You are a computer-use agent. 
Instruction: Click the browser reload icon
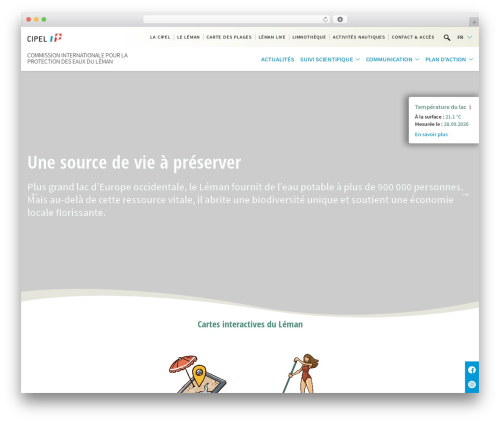pyautogui.click(x=325, y=19)
